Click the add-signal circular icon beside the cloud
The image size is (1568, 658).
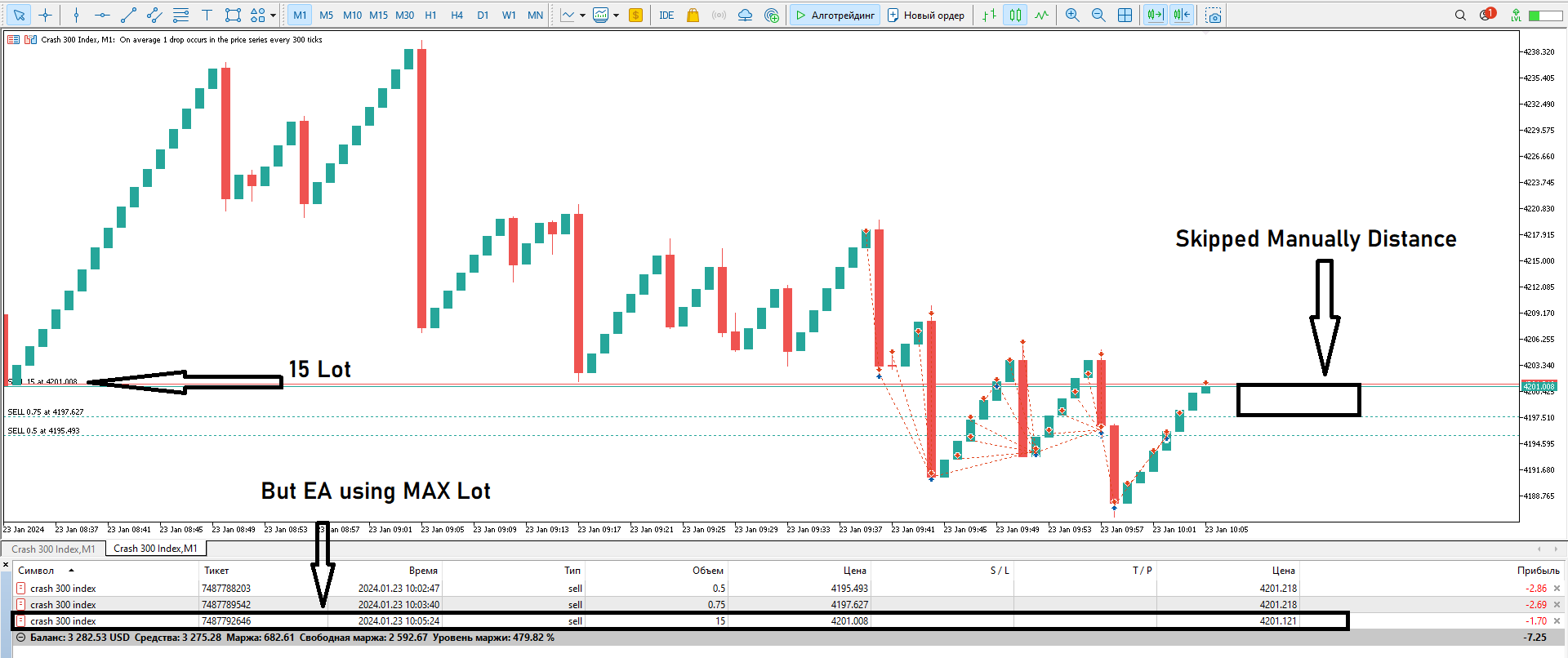(x=771, y=15)
